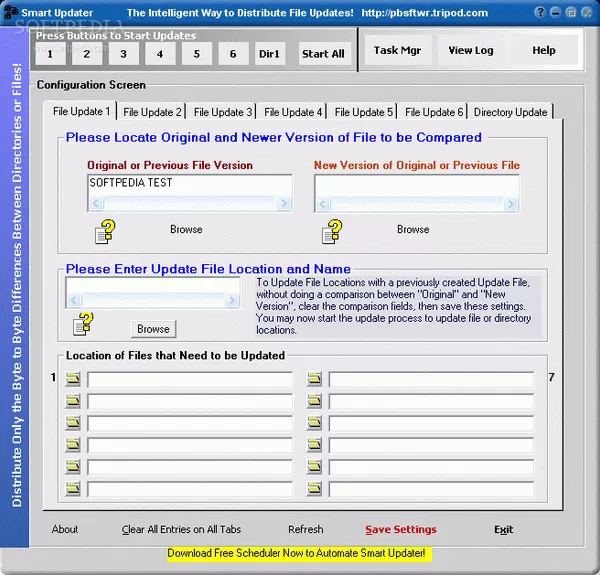This screenshot has width=600, height=575.
Task: Click the third folder icon in the left column
Action: pos(73,423)
